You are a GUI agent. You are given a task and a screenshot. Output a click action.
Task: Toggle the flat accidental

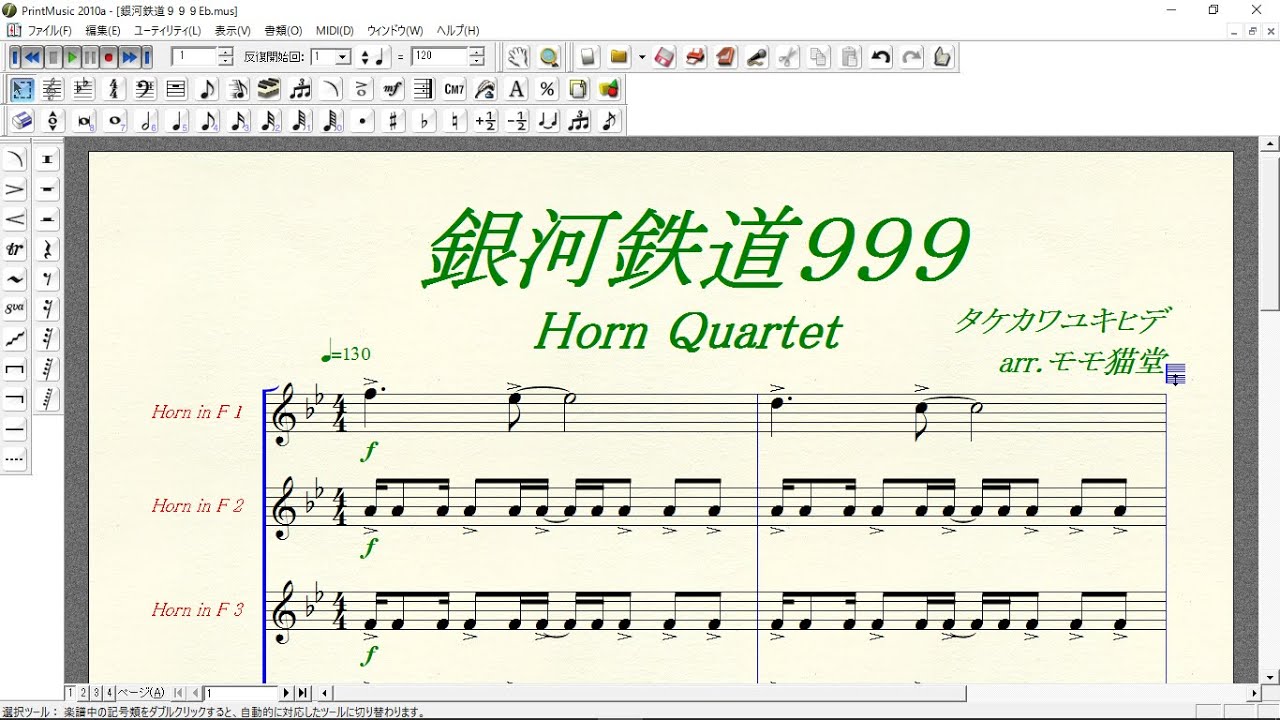(x=425, y=121)
